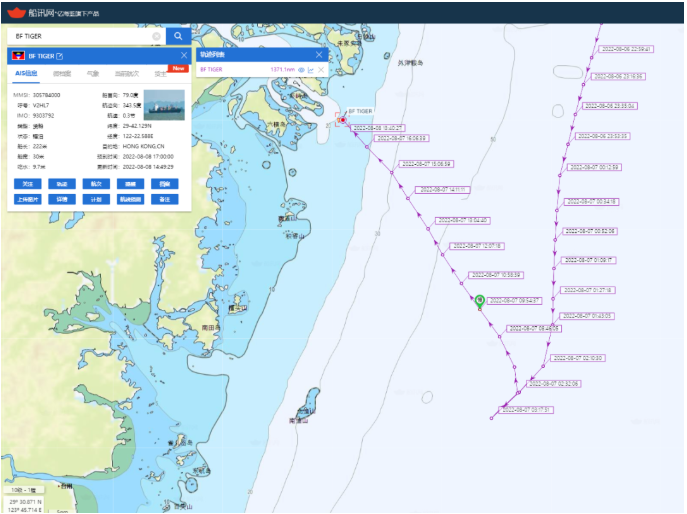This screenshot has height=514, width=687.
Task: Close the BF TIGER ship info panel
Action: click(x=184, y=55)
